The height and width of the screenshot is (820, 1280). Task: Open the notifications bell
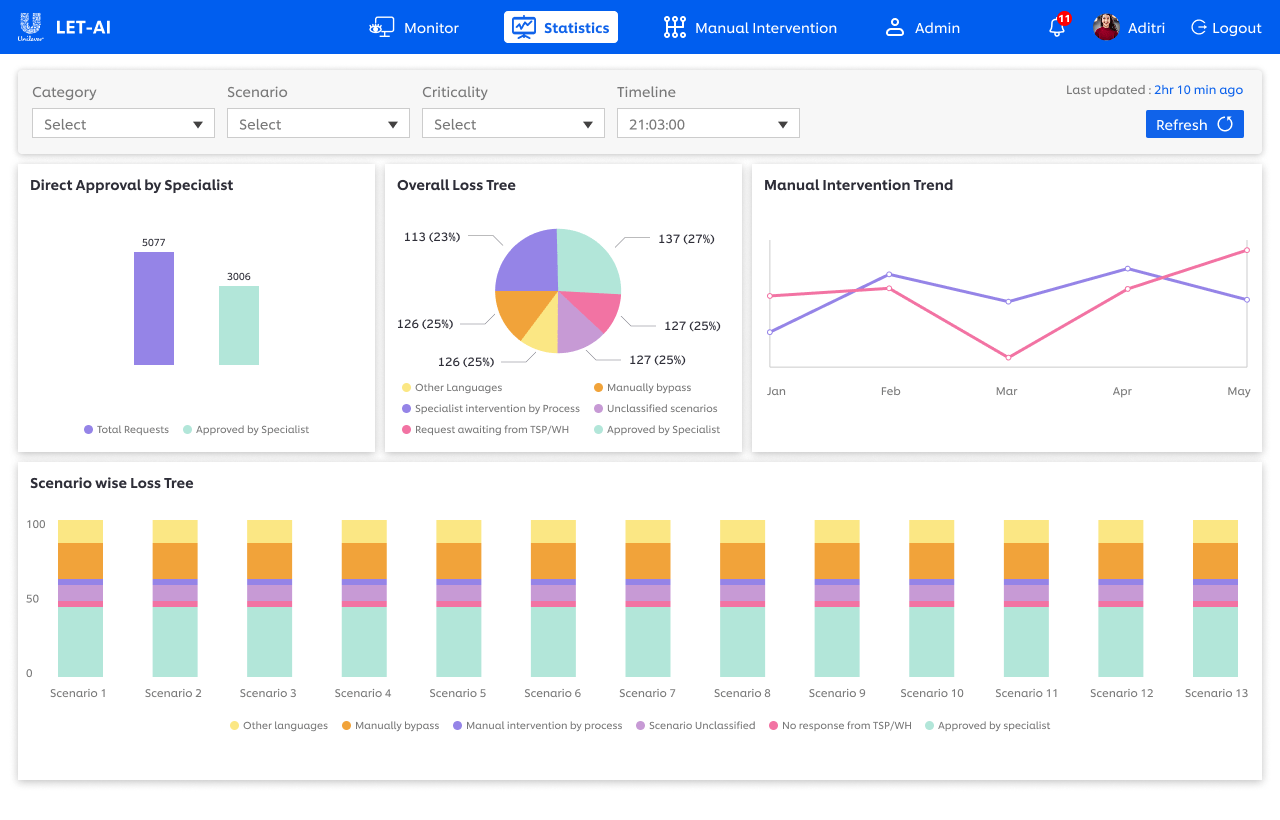pos(1057,28)
